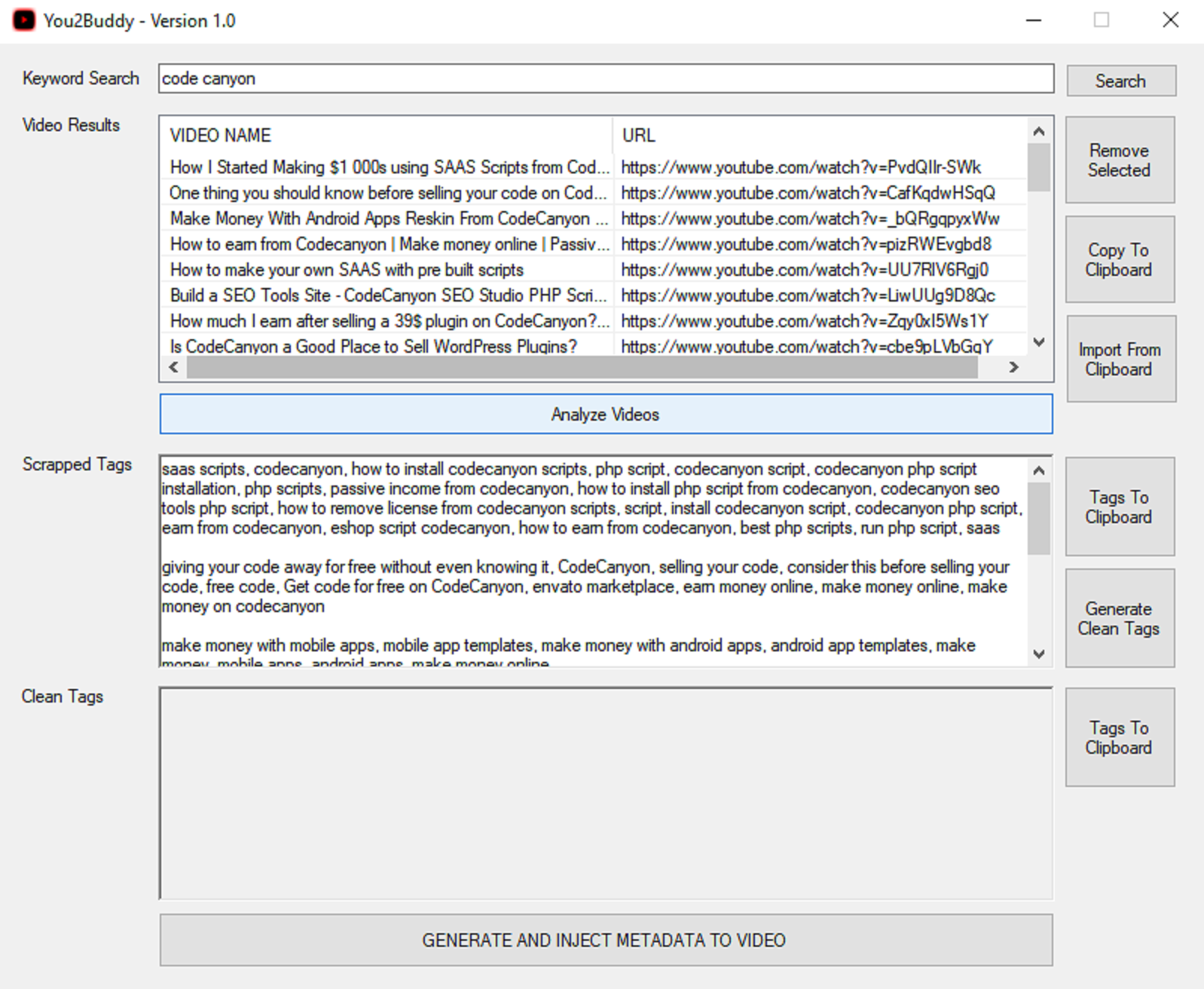Click URL ending in UU7RlV6Rgj0
Screen dimensions: 1204x989
[x=805, y=270]
